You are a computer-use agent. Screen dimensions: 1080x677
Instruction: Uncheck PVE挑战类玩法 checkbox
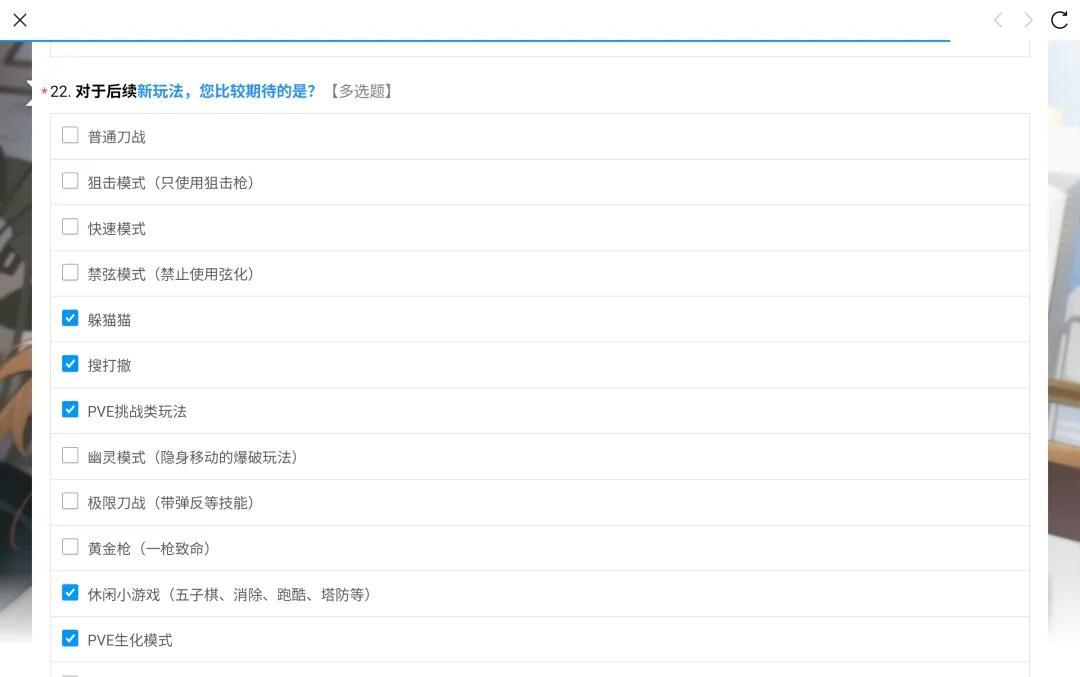pyautogui.click(x=70, y=410)
